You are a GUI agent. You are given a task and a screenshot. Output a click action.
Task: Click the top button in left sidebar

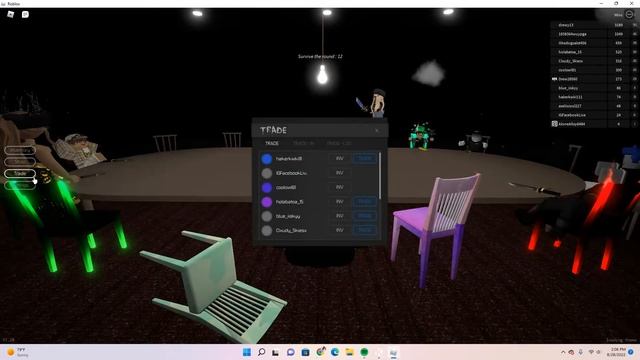click(x=20, y=150)
